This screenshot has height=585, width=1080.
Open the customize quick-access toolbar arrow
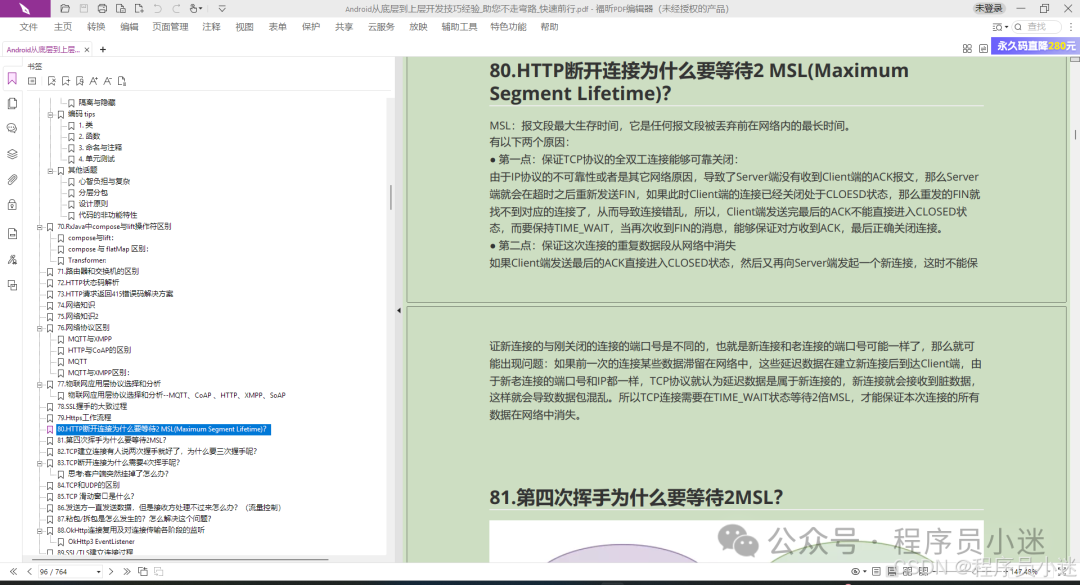pos(222,9)
